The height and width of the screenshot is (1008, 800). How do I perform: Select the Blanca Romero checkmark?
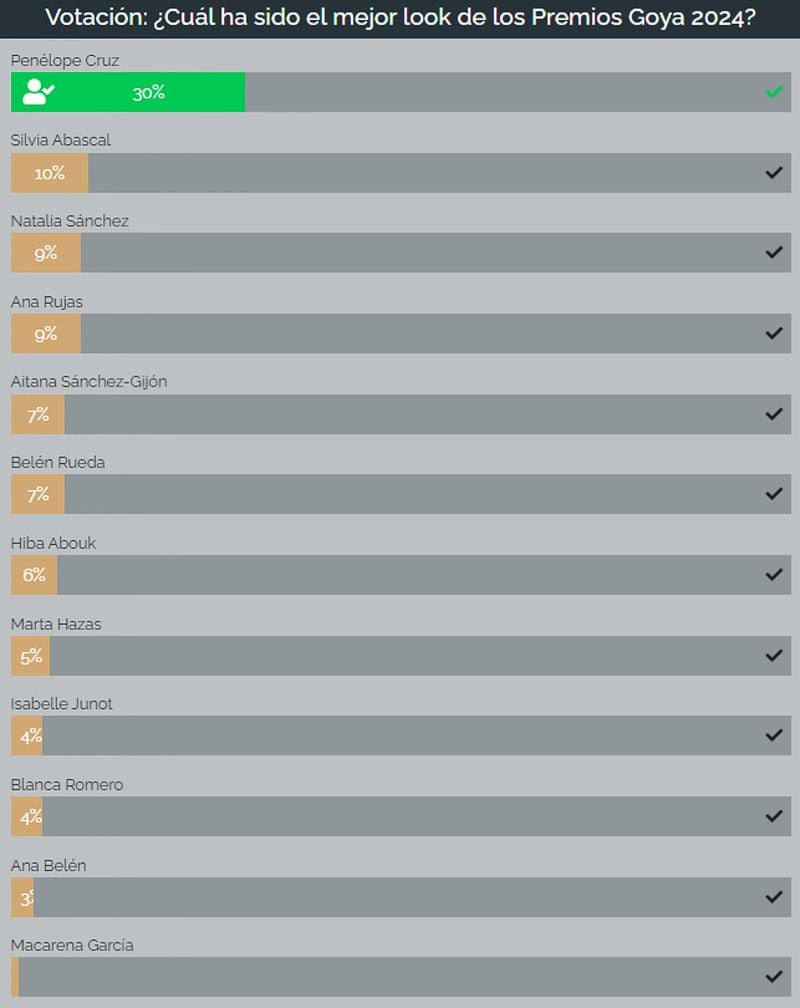click(774, 816)
